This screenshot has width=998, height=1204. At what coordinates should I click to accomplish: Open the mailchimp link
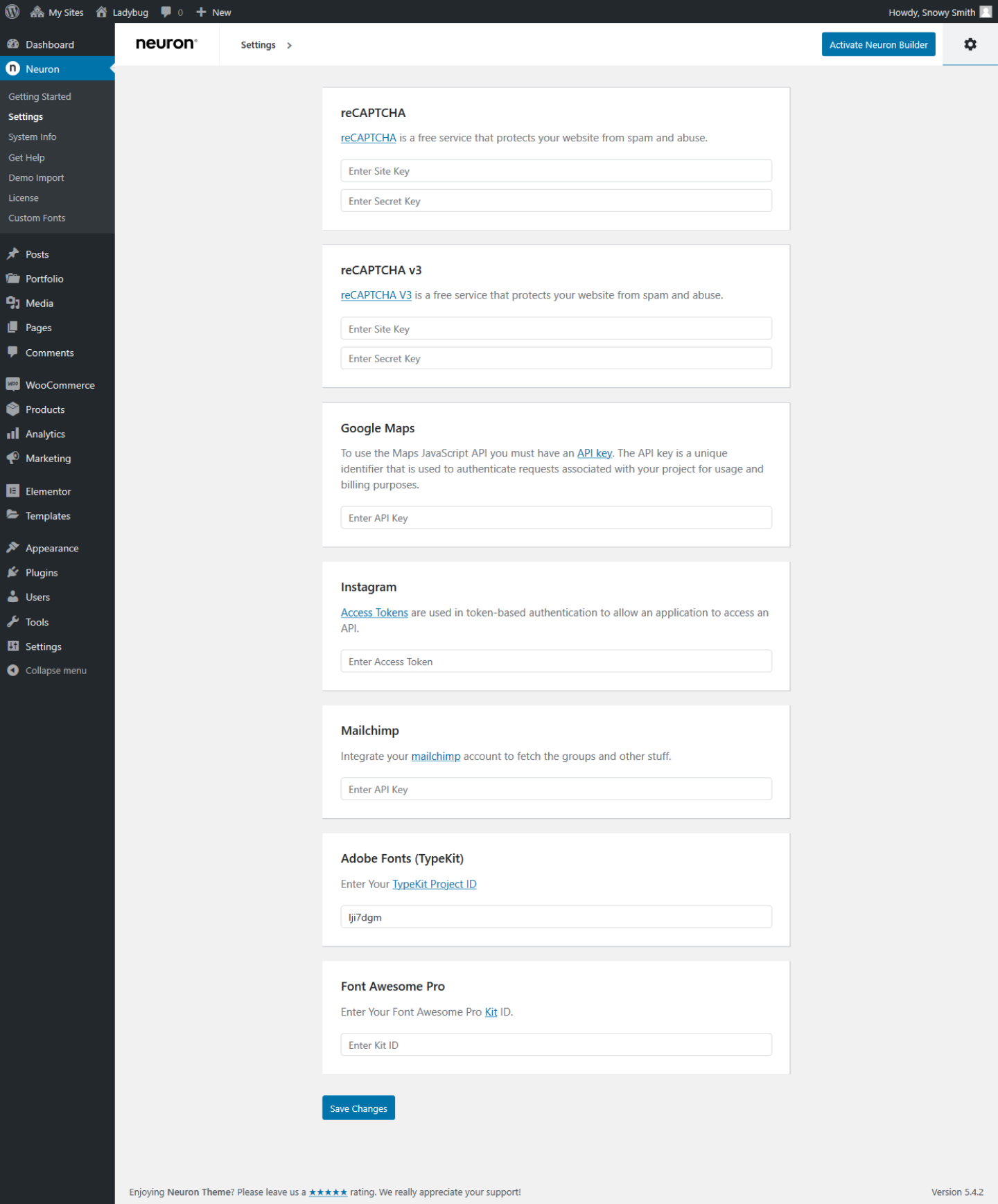click(436, 756)
